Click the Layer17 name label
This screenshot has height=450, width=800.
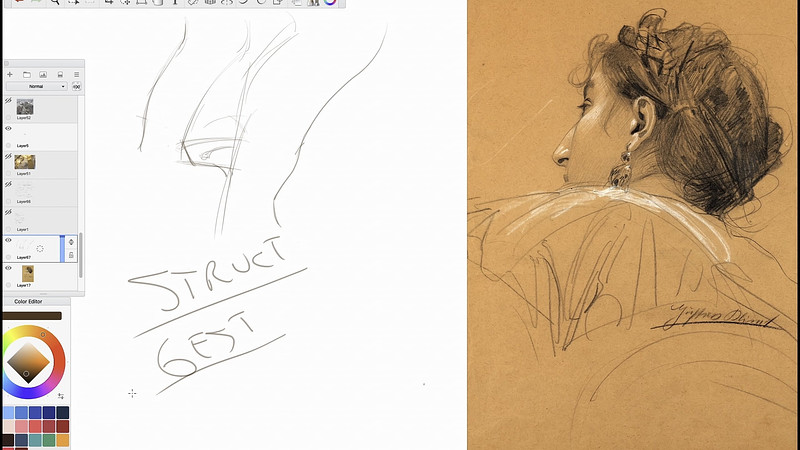(x=23, y=286)
